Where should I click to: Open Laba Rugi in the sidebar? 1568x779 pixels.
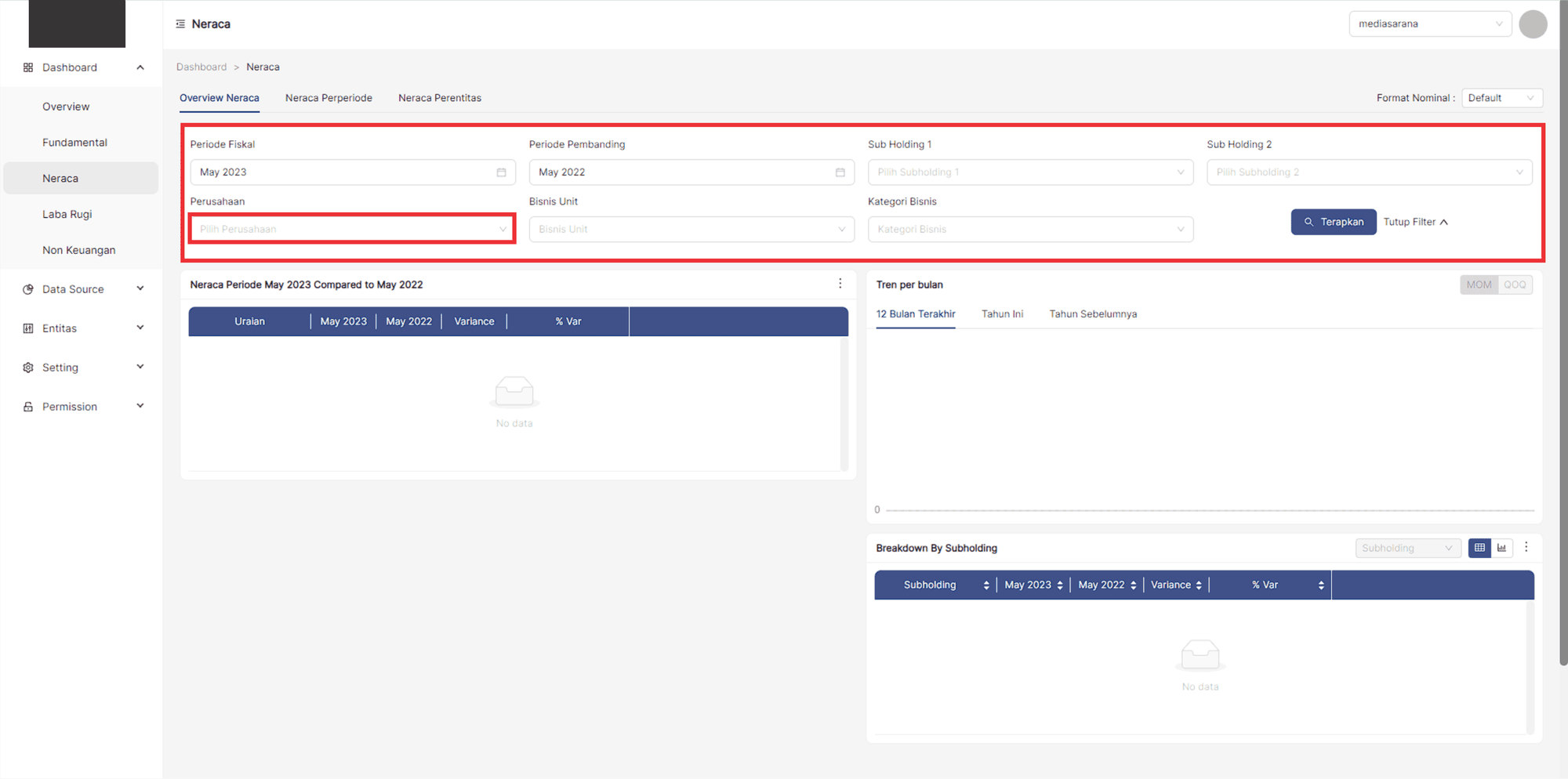click(x=67, y=214)
